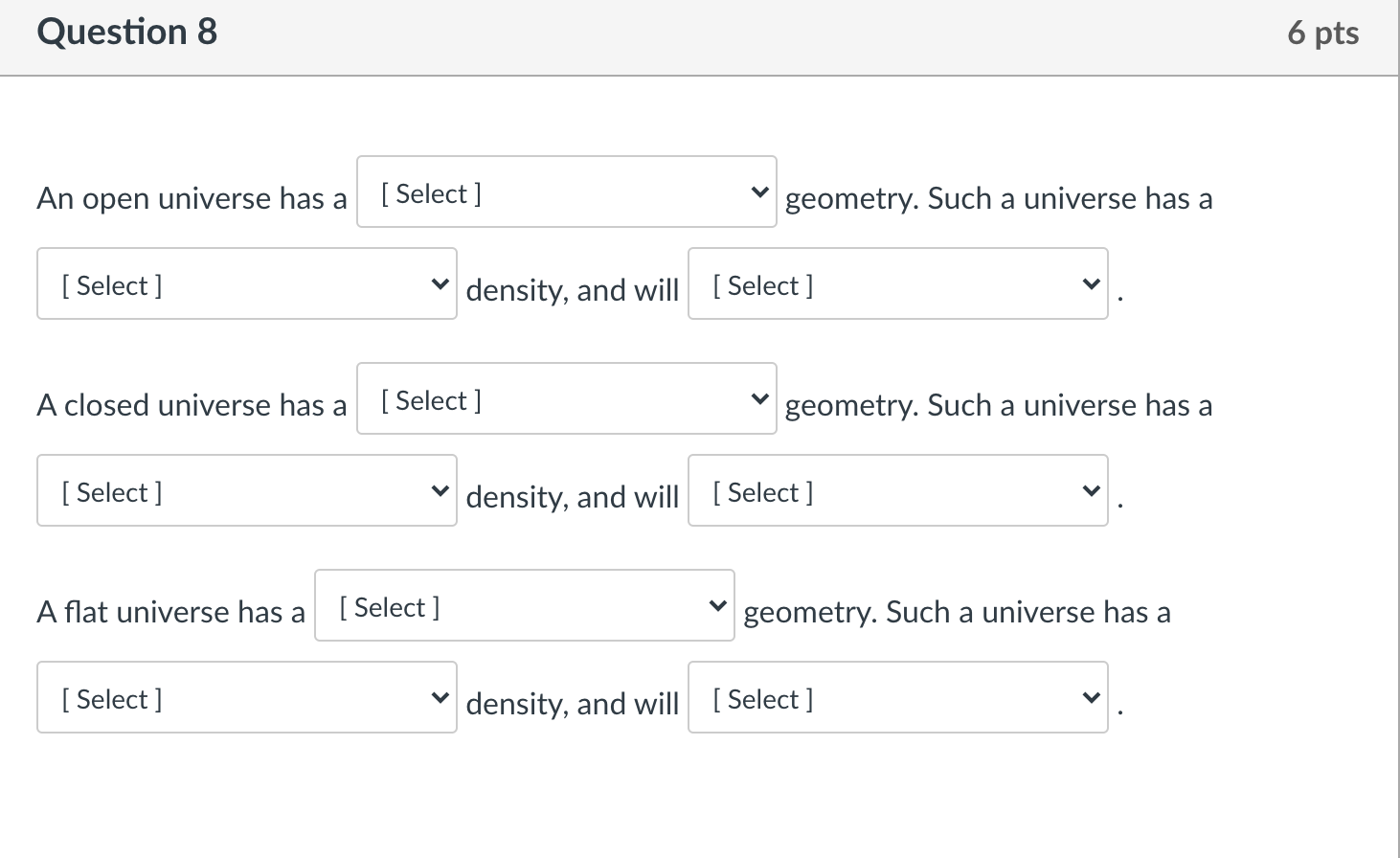This screenshot has width=1400, height=858.
Task: Open the flat universe fate dropdown after 'will'
Action: (x=897, y=698)
